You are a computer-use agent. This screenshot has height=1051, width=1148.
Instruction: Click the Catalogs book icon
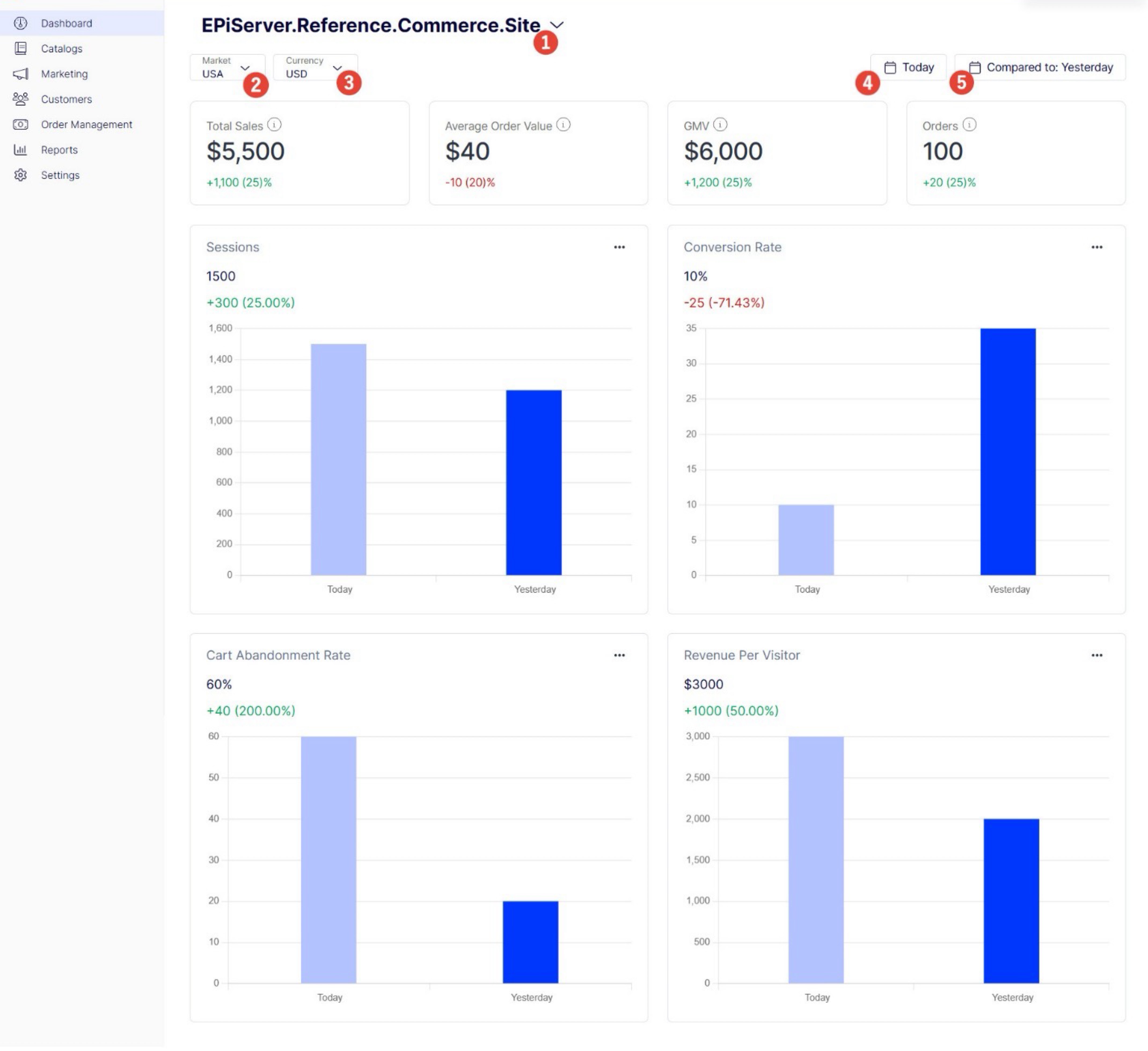[x=20, y=48]
